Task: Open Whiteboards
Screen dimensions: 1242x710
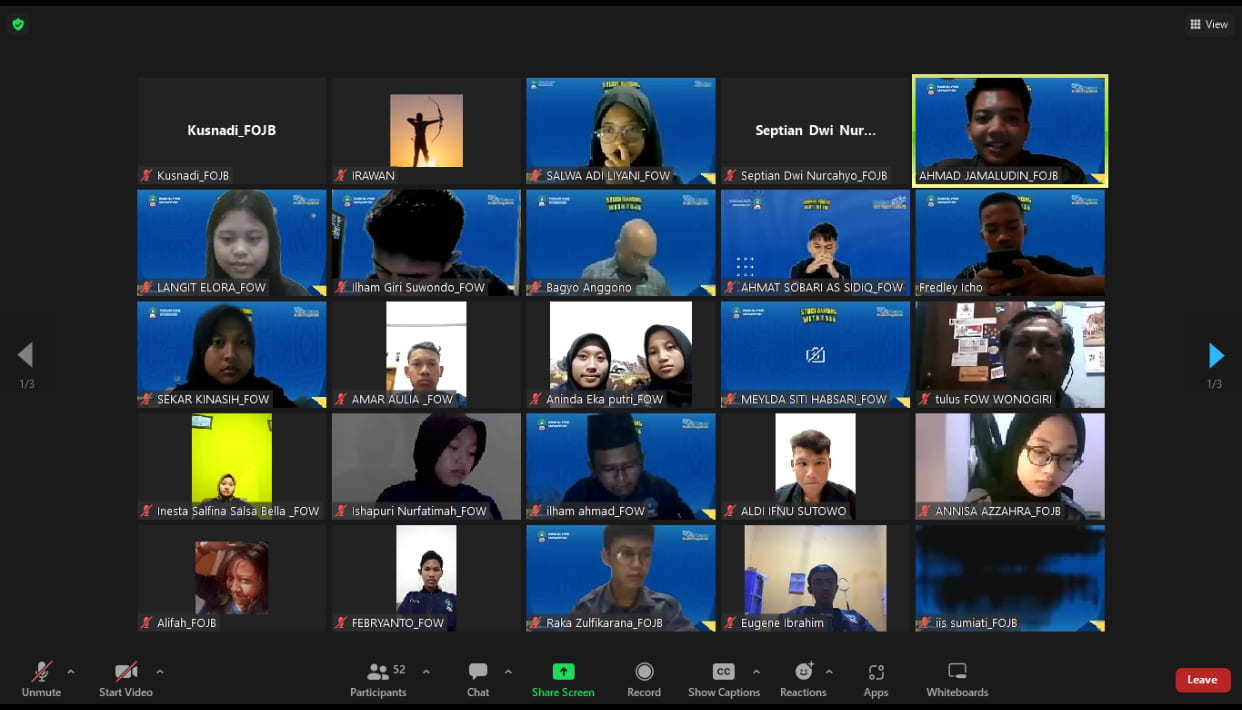Action: click(x=957, y=679)
